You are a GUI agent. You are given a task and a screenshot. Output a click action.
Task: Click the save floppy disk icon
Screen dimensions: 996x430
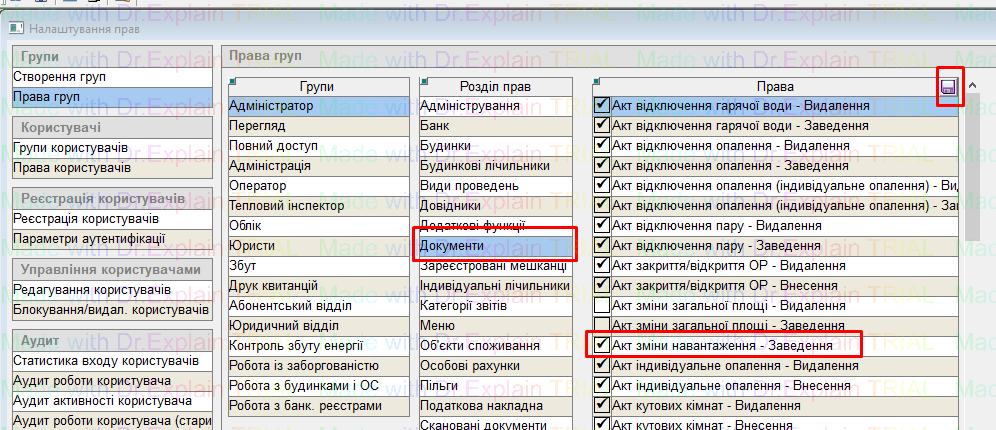[948, 89]
